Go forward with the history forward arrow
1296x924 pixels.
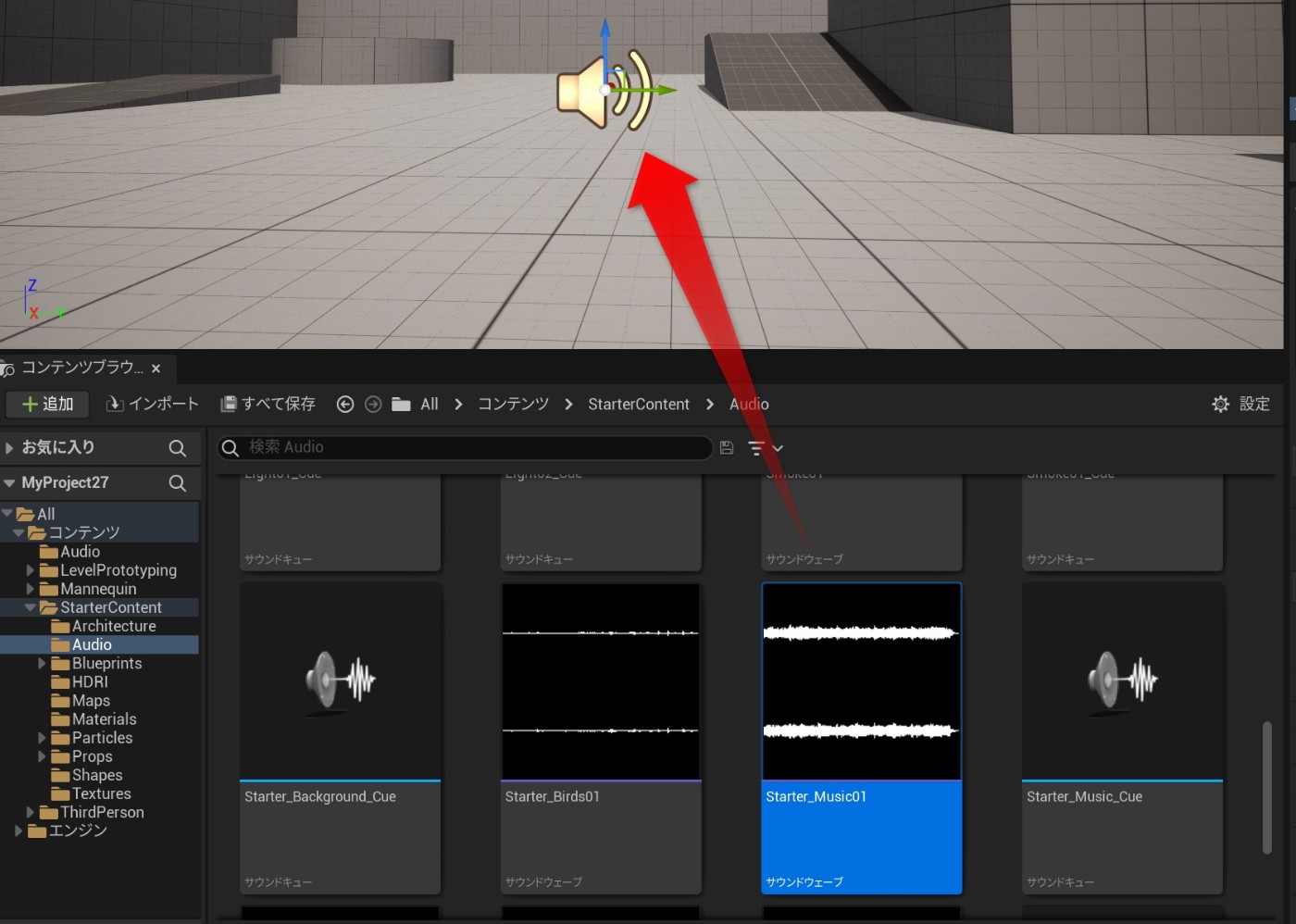[373, 405]
